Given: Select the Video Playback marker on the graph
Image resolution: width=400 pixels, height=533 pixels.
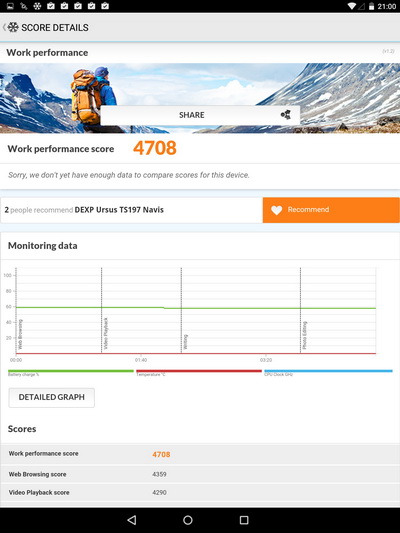Looking at the screenshot, I should (106, 333).
